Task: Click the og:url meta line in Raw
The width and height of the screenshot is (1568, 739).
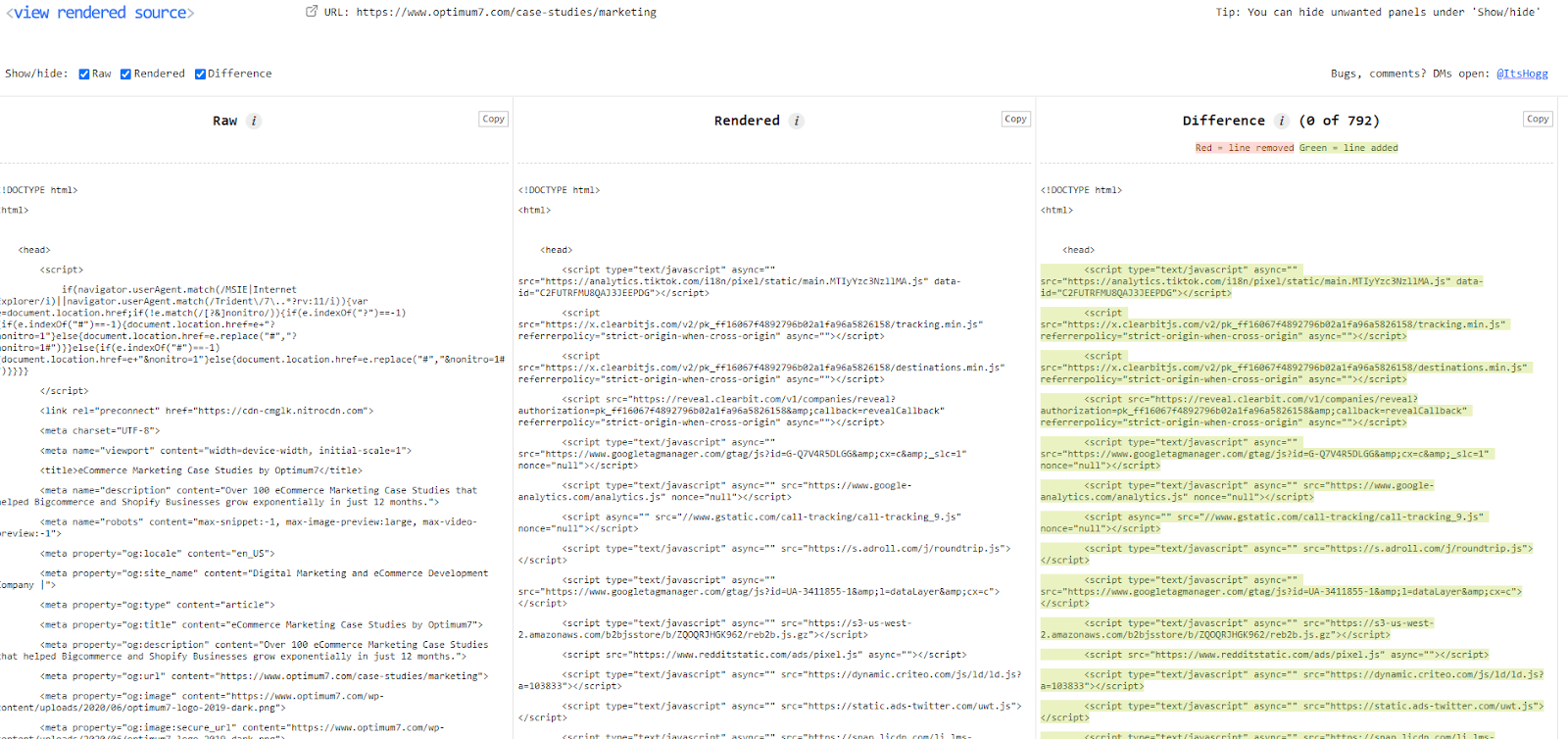Action: (264, 676)
